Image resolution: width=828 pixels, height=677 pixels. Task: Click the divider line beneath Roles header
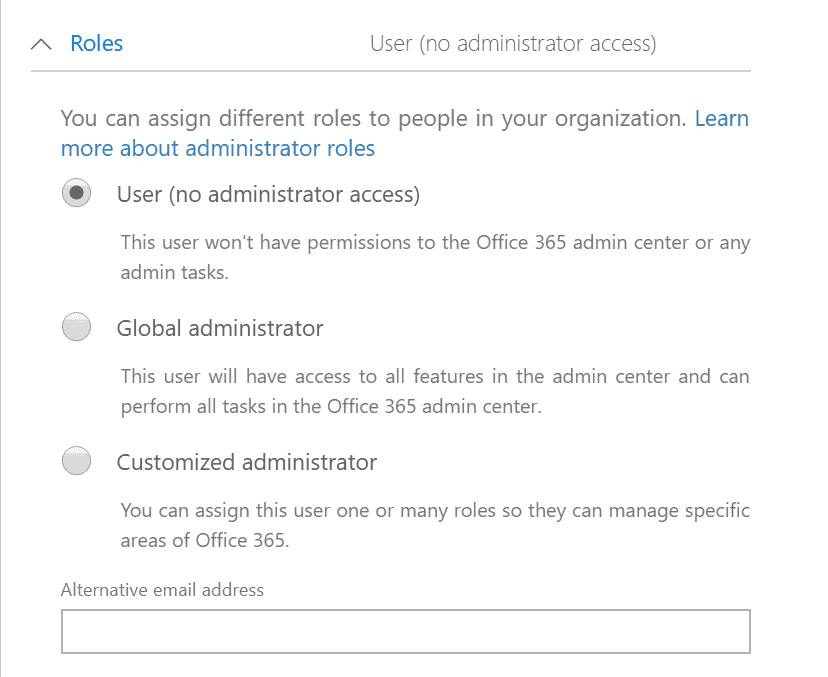point(391,70)
